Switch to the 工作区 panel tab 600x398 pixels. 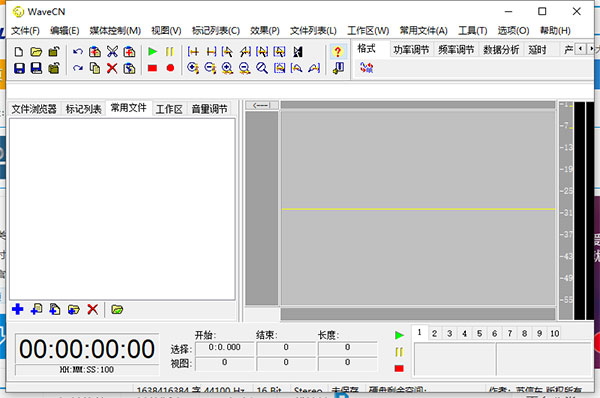click(169, 109)
